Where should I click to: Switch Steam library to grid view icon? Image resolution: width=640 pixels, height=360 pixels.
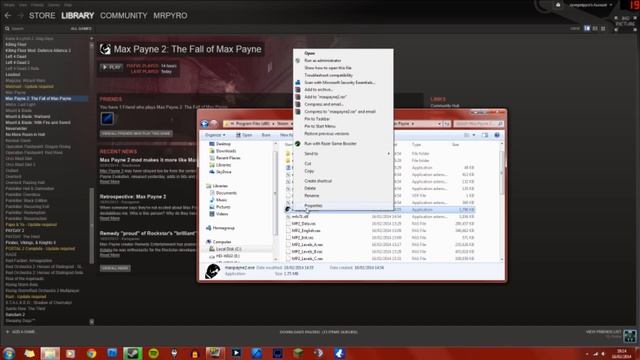click(603, 28)
